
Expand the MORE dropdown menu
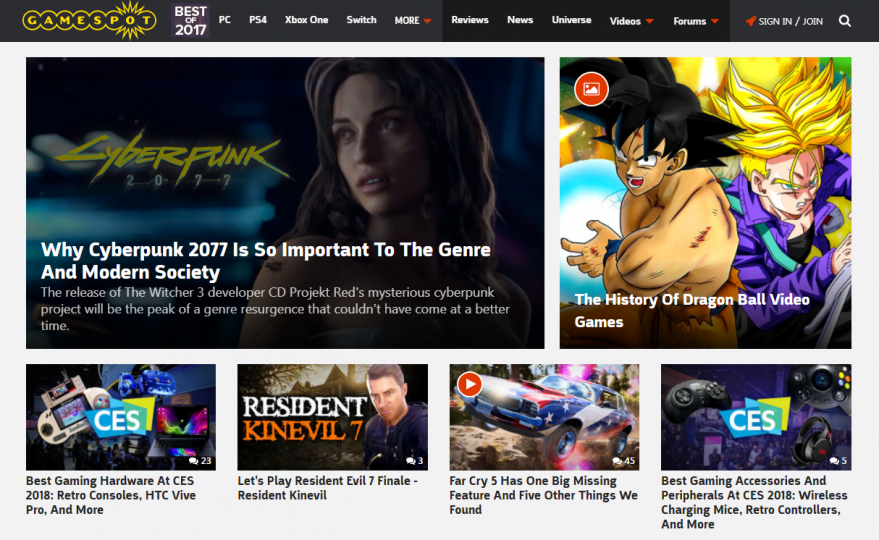pos(413,21)
